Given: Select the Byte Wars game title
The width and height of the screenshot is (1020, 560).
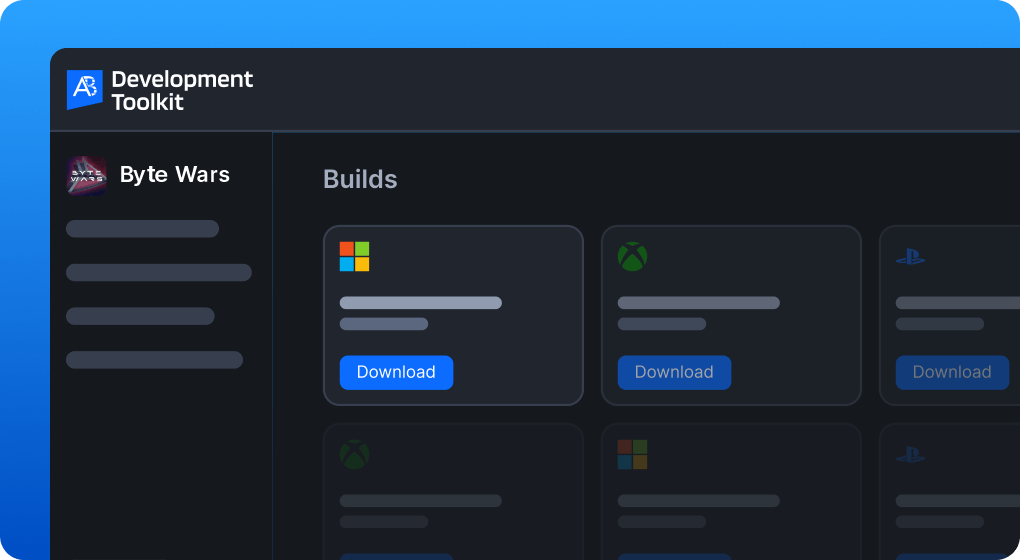Looking at the screenshot, I should 175,174.
